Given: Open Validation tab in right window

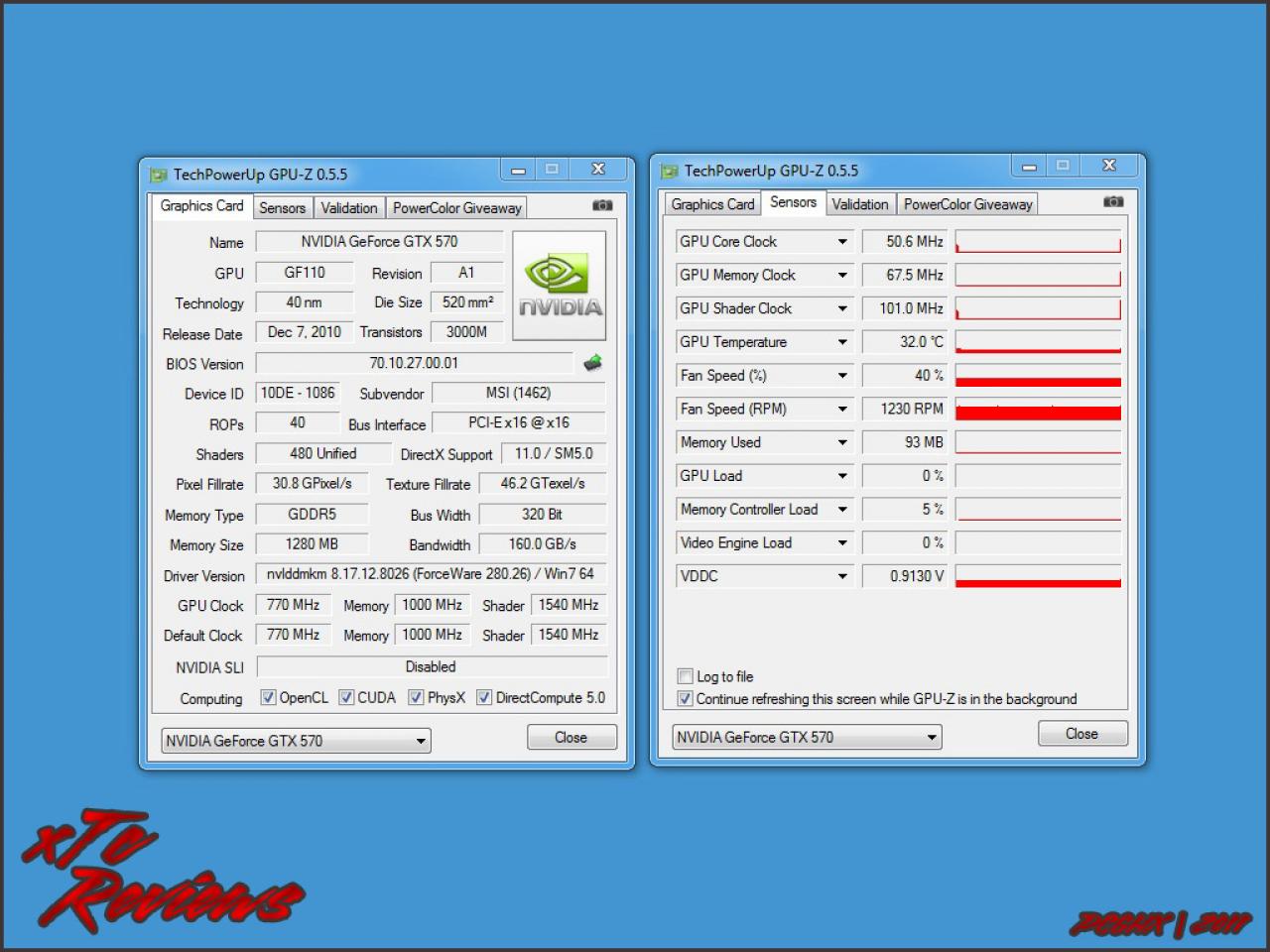Looking at the screenshot, I should click(860, 204).
